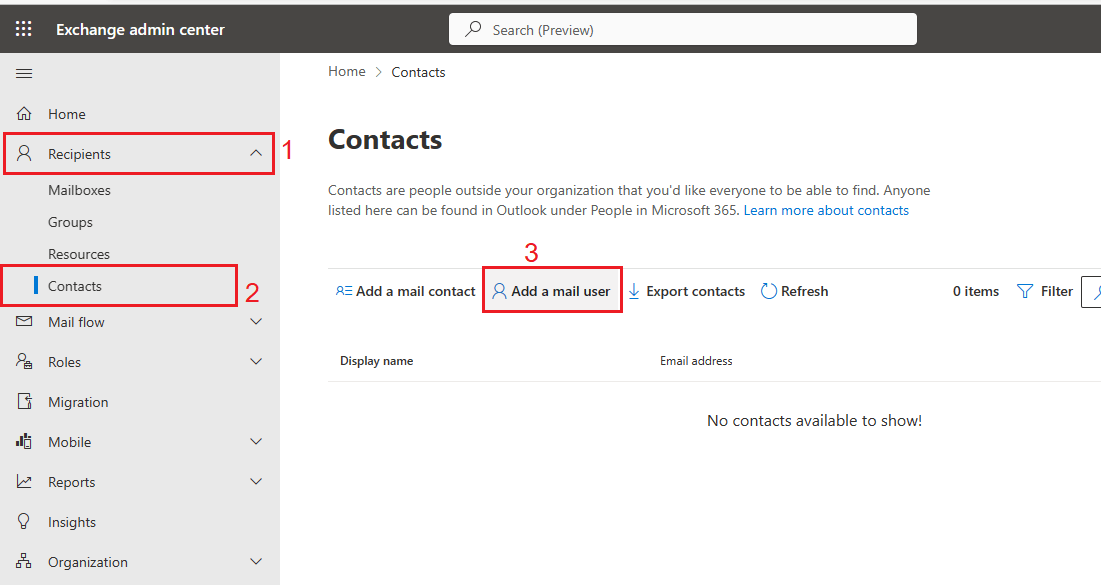Viewport: 1101px width, 585px height.
Task: Expand the Roles section chevron
Action: (x=256, y=362)
